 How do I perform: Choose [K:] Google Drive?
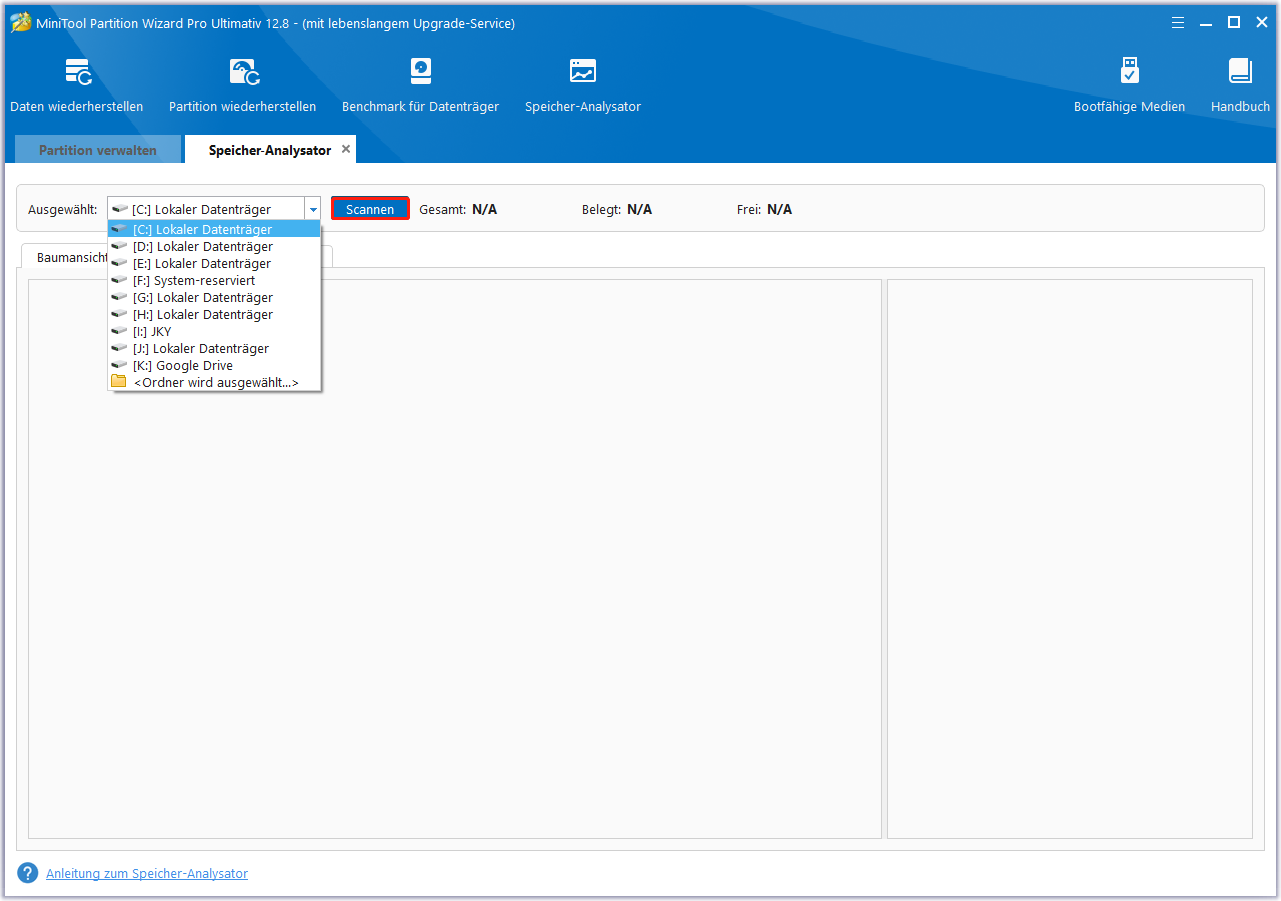point(214,365)
